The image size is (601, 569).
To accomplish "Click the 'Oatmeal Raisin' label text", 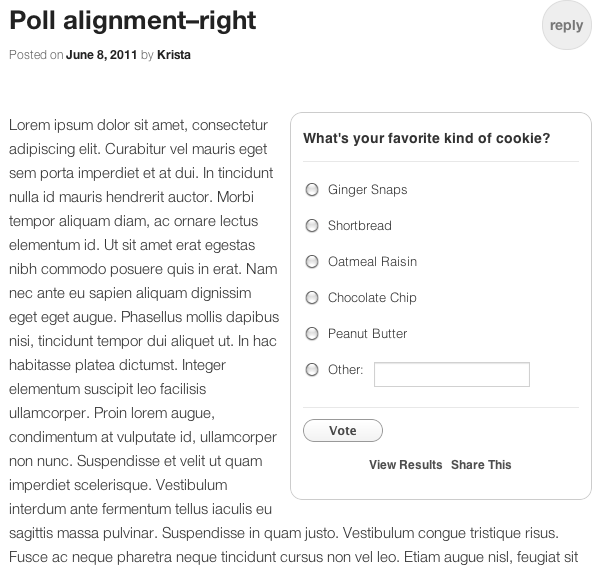I will 372,262.
